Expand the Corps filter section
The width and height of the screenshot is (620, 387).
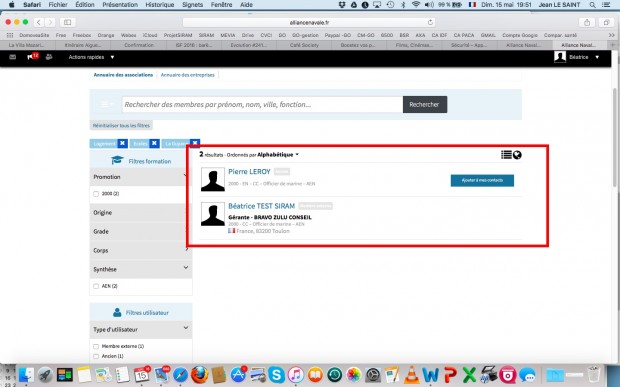(141, 251)
